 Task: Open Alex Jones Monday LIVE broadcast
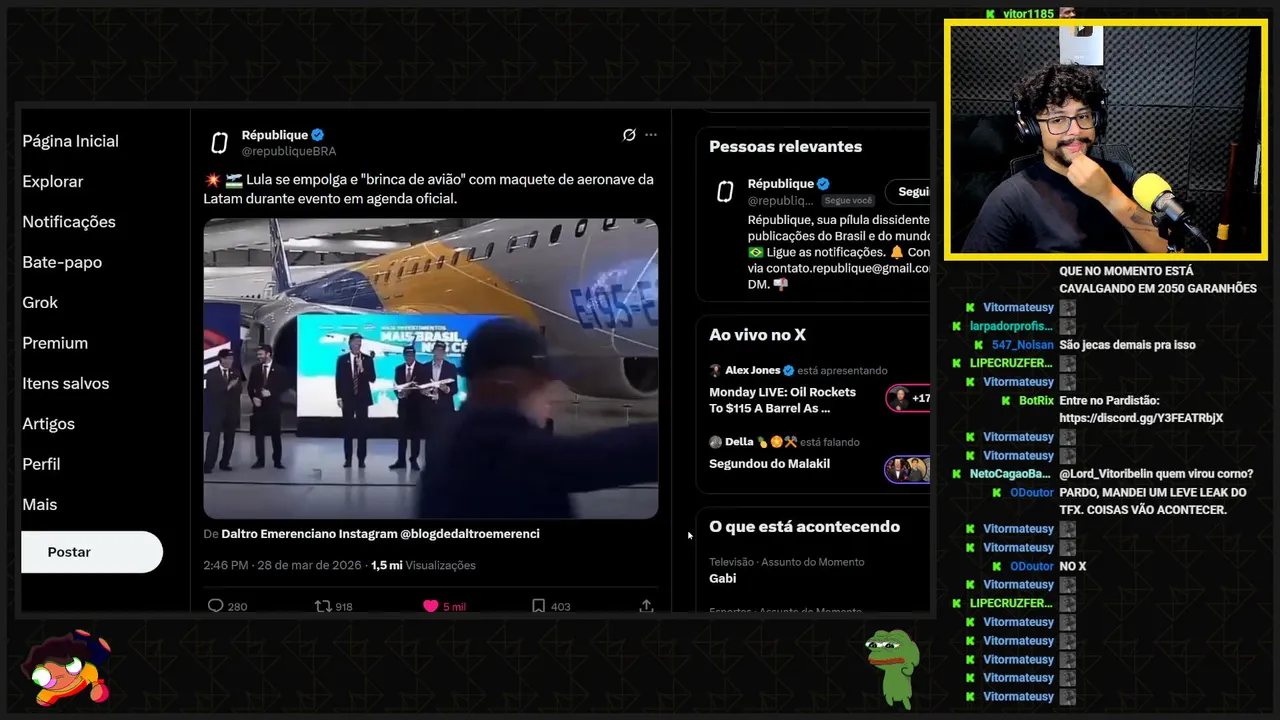click(x=782, y=400)
